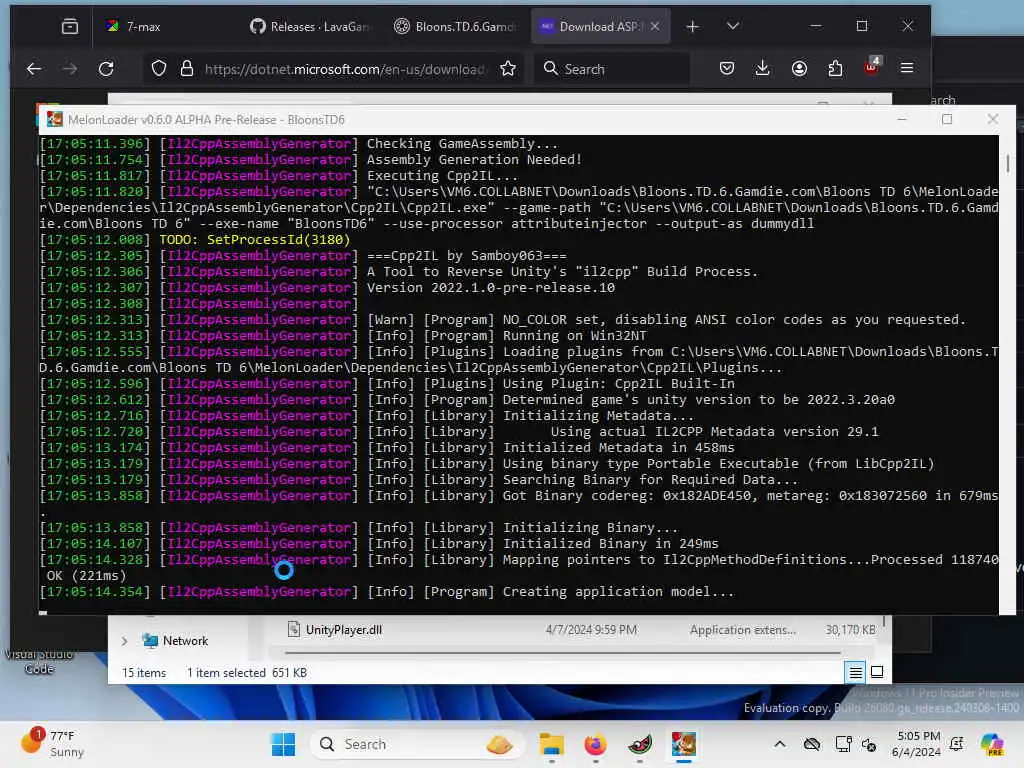Open Firefox downloads panel
The width and height of the screenshot is (1024, 768).
pos(762,69)
